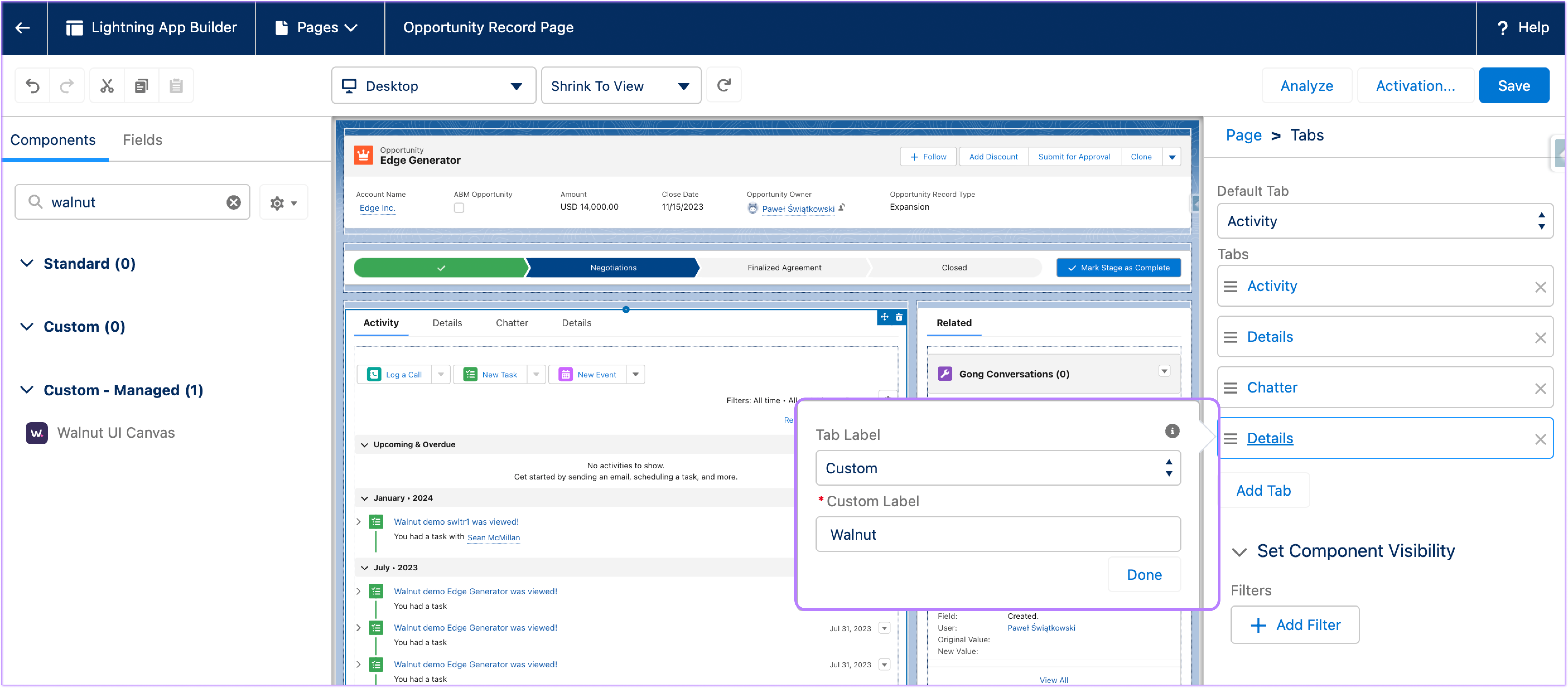Open the Help menu
This screenshot has width=1568, height=688.
pyautogui.click(x=1522, y=27)
